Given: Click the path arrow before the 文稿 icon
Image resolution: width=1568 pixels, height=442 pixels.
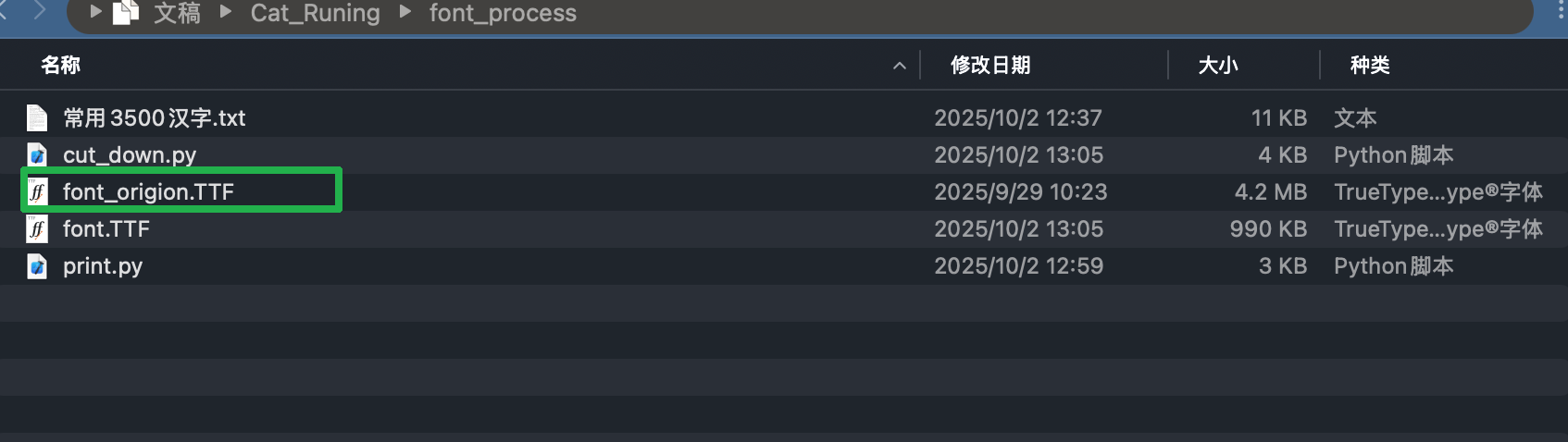Looking at the screenshot, I should [x=95, y=12].
